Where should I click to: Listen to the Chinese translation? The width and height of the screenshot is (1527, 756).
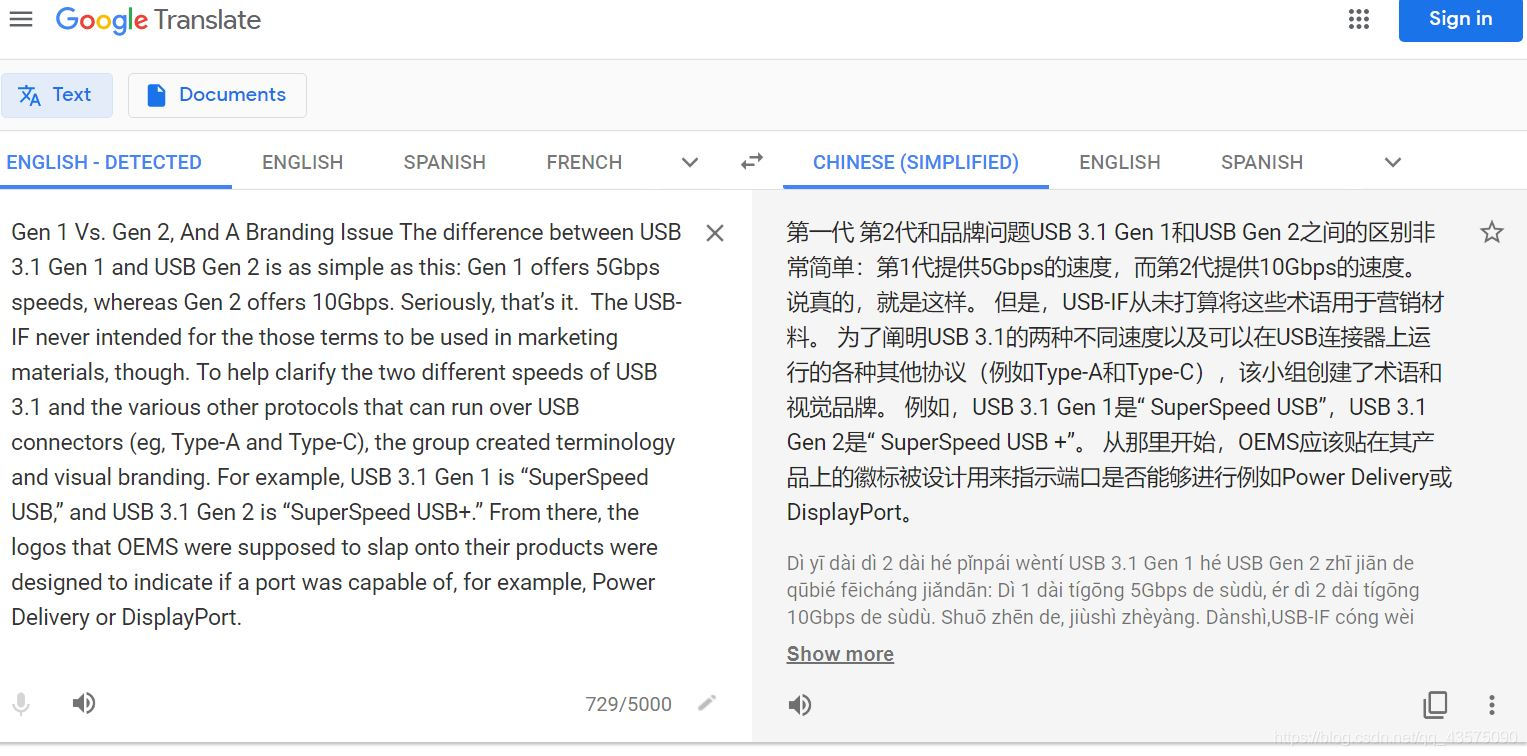point(800,705)
